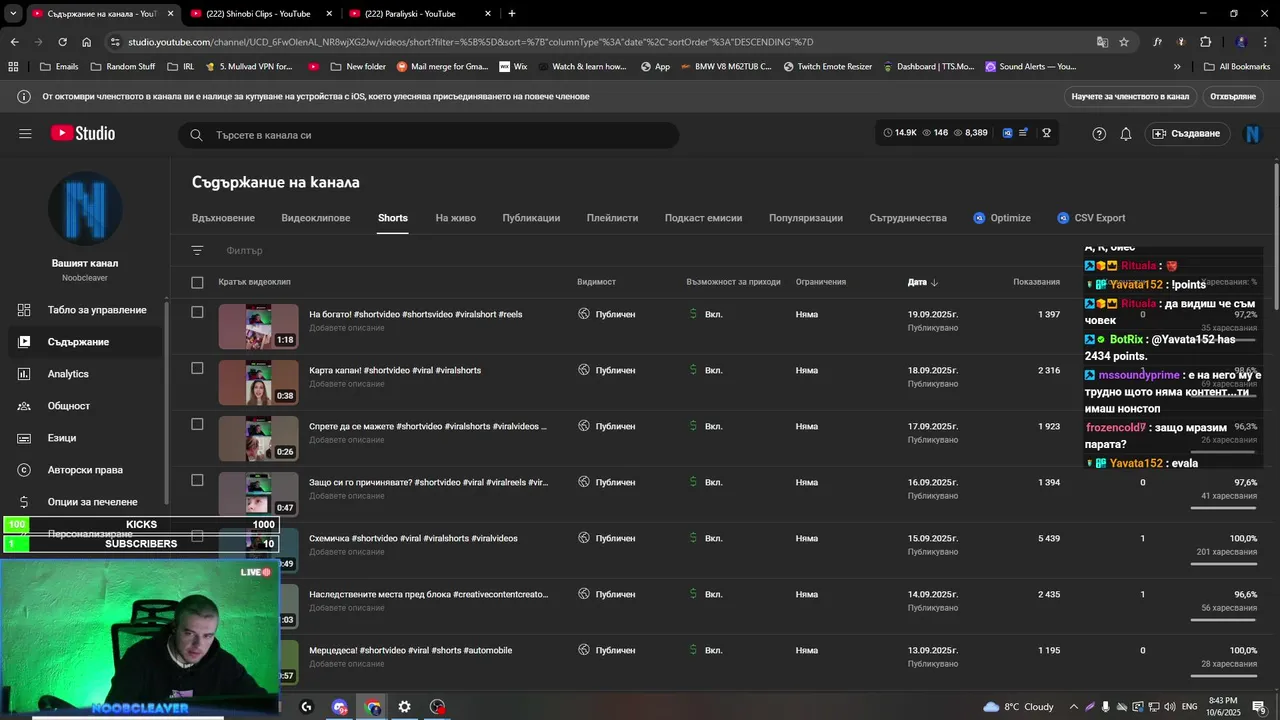Toggle visibility globe for Наследствените места row
Viewport: 1280px width, 720px height.
coord(584,594)
